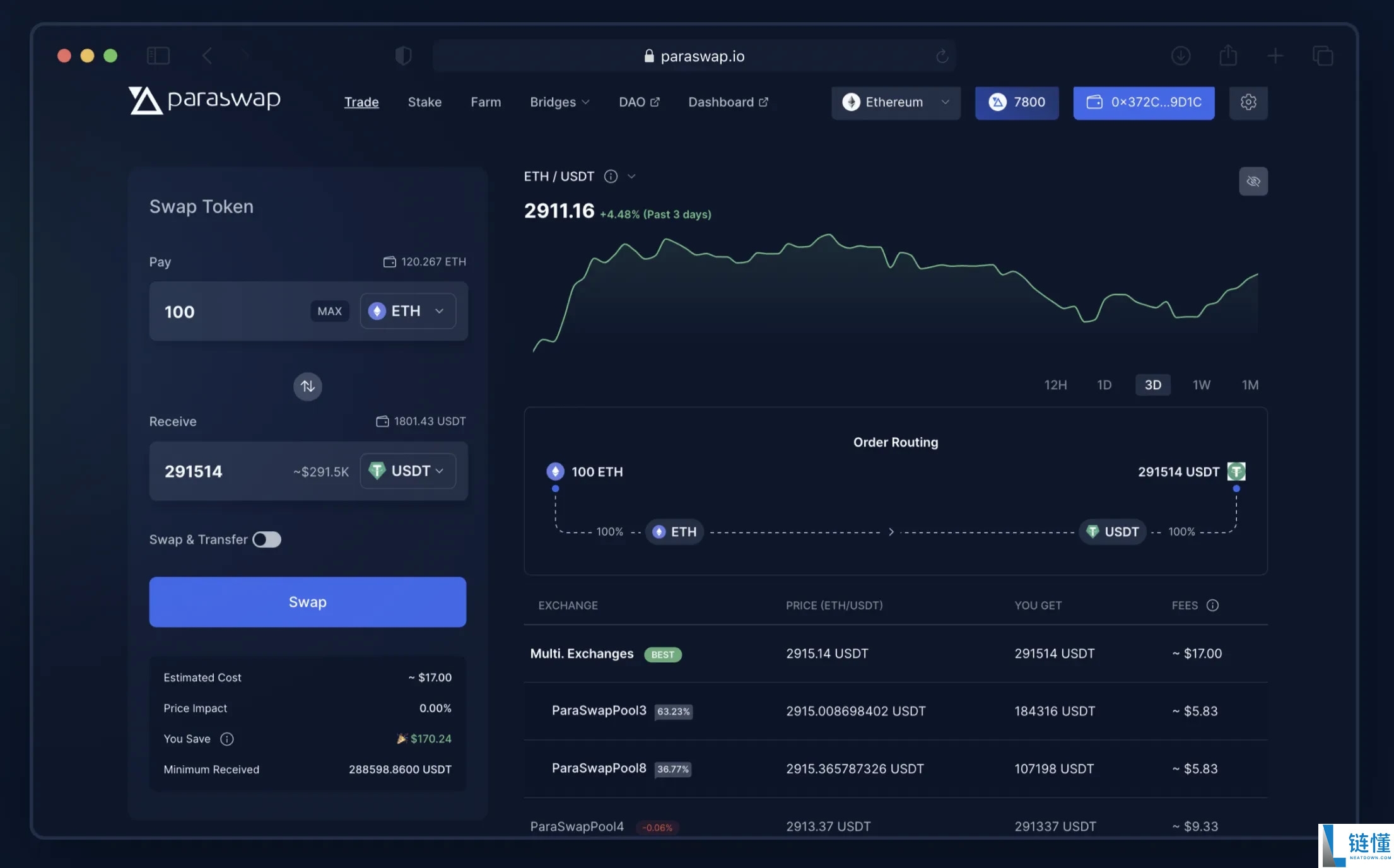Select the 12H chart range
This screenshot has height=868, width=1394.
[x=1055, y=385]
